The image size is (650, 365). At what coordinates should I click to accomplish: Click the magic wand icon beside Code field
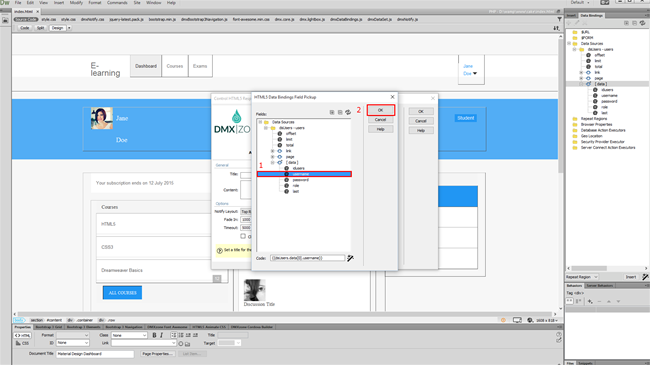350,258
